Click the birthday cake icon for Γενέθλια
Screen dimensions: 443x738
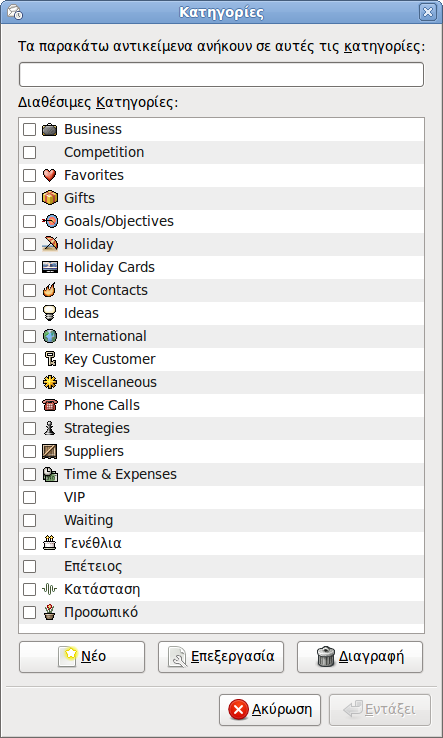click(x=49, y=544)
